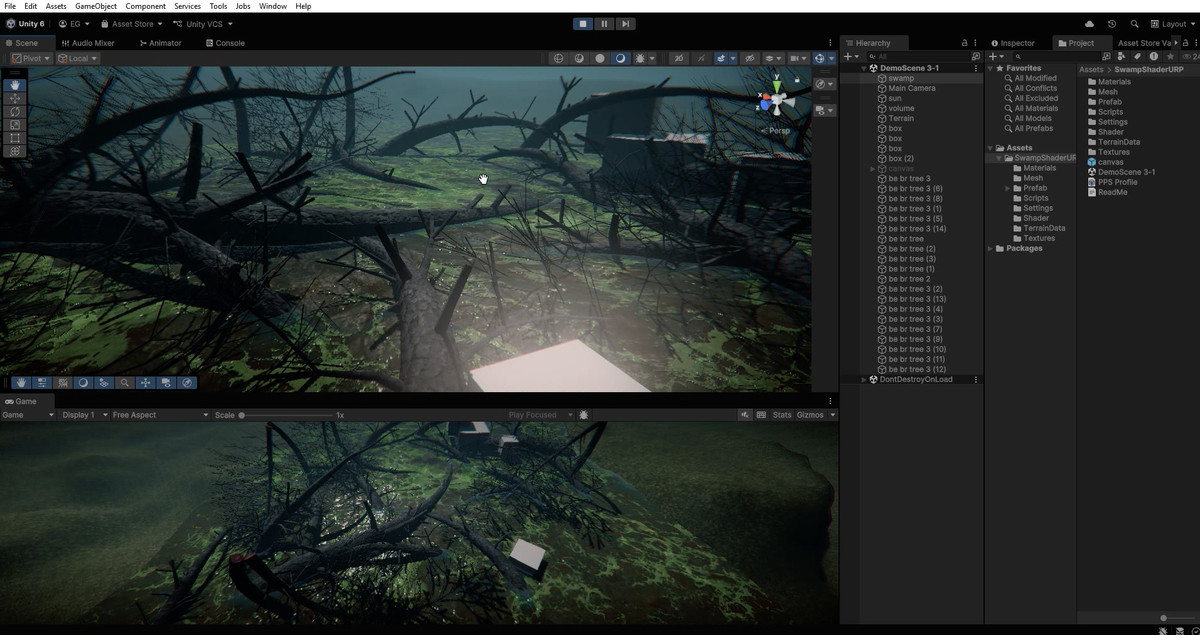Click the cloud services icon

[1089, 24]
